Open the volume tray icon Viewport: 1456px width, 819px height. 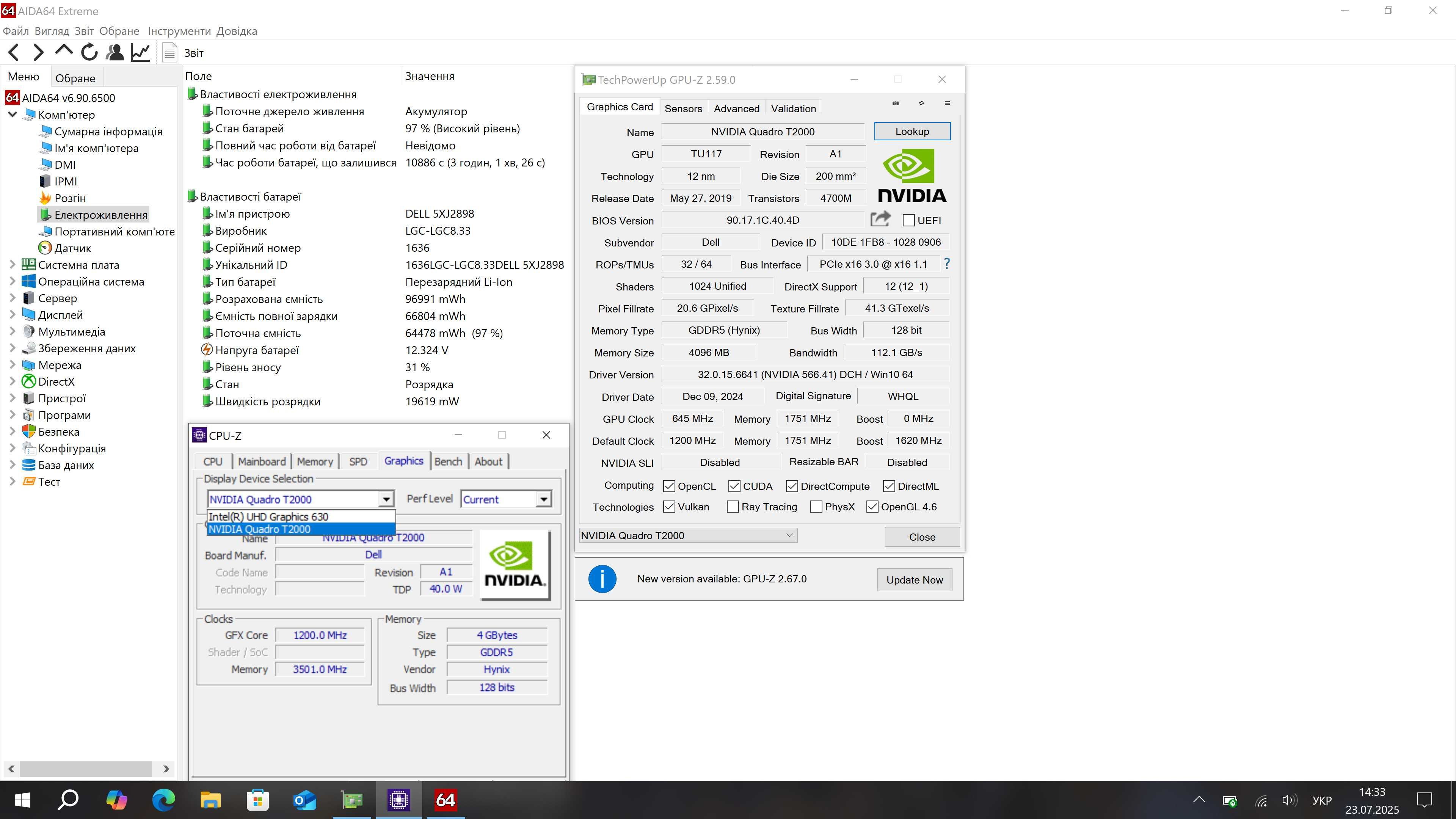click(x=1289, y=800)
